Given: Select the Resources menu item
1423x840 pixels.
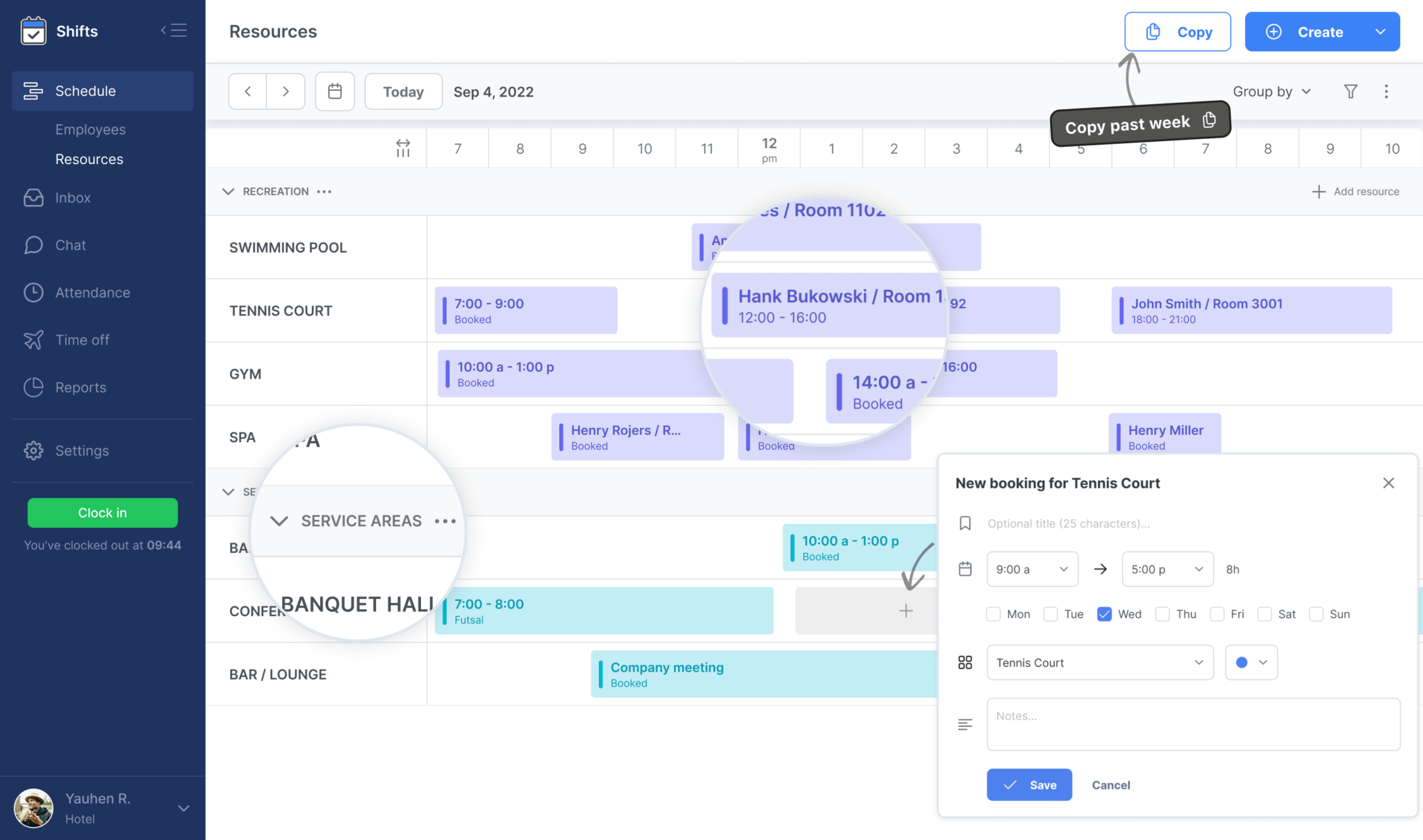Looking at the screenshot, I should pos(89,159).
